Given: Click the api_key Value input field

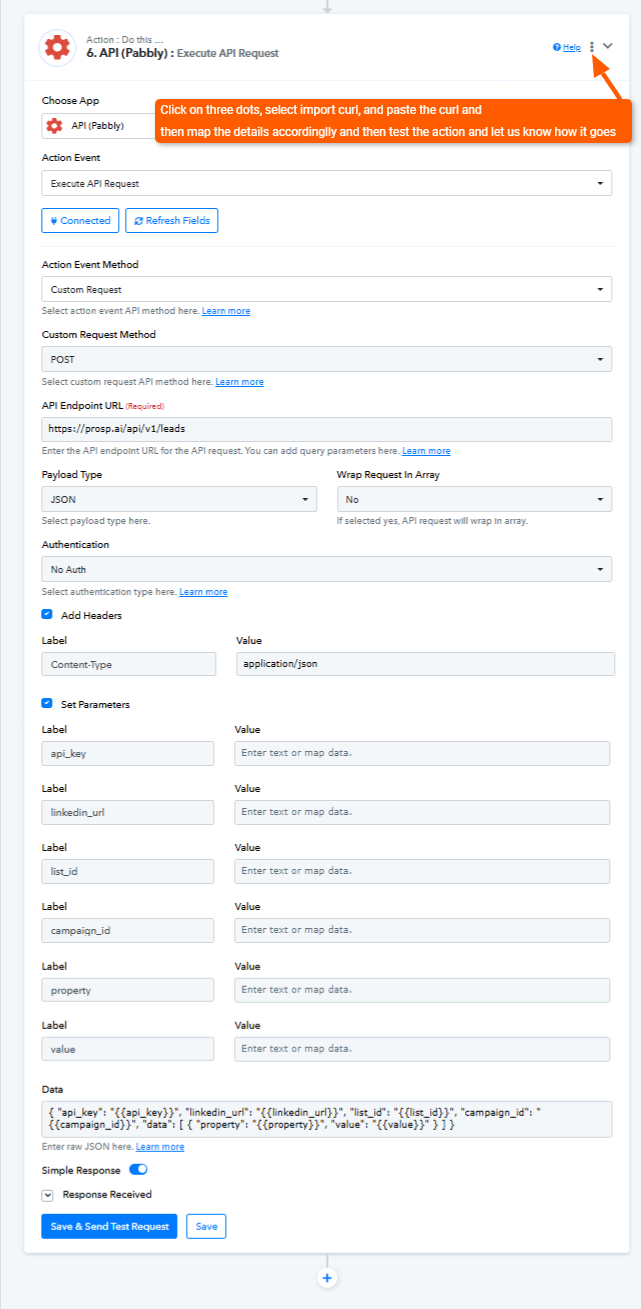Looking at the screenshot, I should point(422,753).
